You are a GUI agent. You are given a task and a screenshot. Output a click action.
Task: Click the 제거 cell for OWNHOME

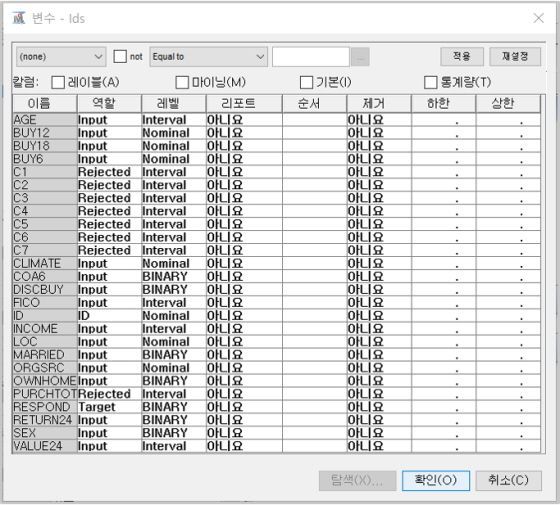pos(379,381)
